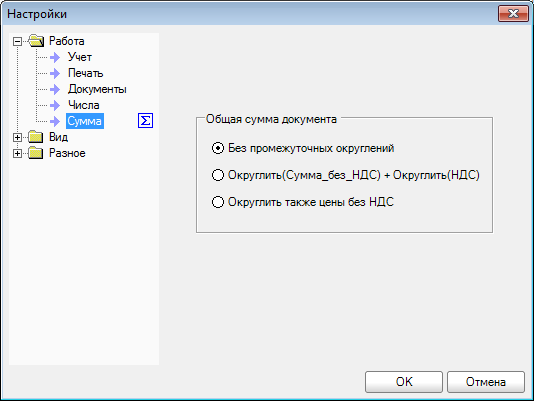This screenshot has height=401, width=534.
Task: Confirm settings with OK button
Action: click(404, 382)
